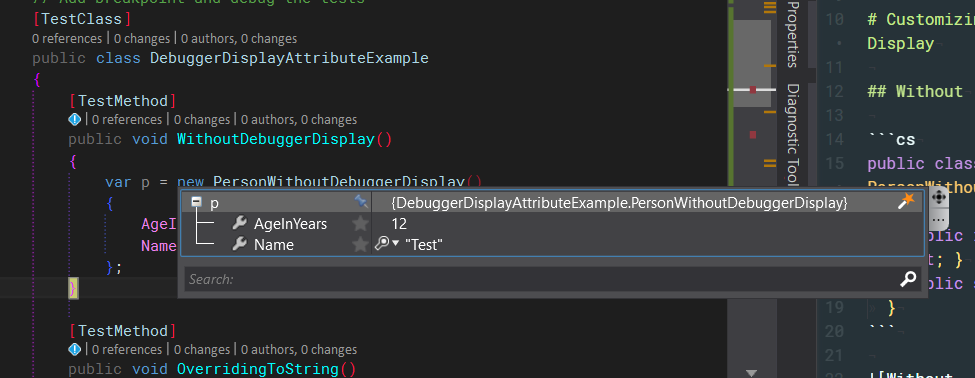
Task: Pin the p datatip to source
Action: click(361, 201)
